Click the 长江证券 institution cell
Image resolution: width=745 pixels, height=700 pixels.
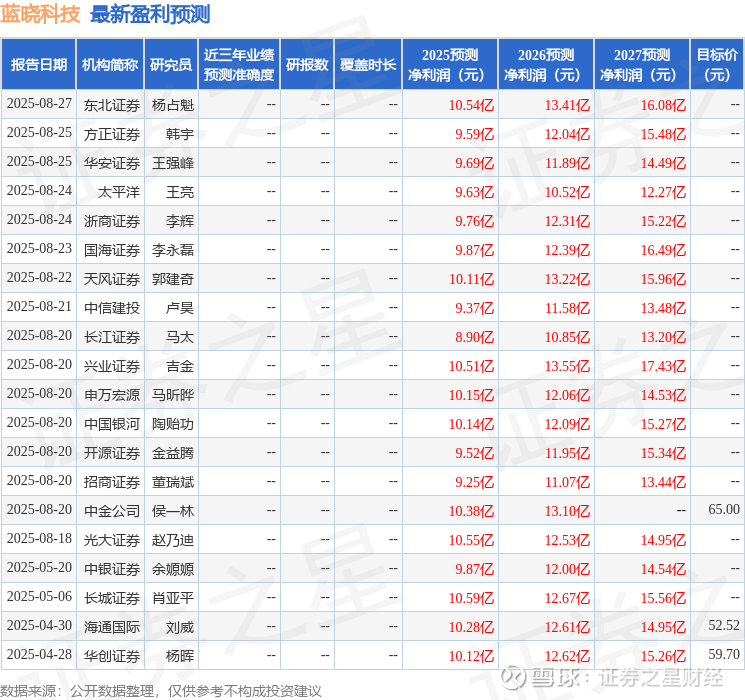pyautogui.click(x=112, y=337)
